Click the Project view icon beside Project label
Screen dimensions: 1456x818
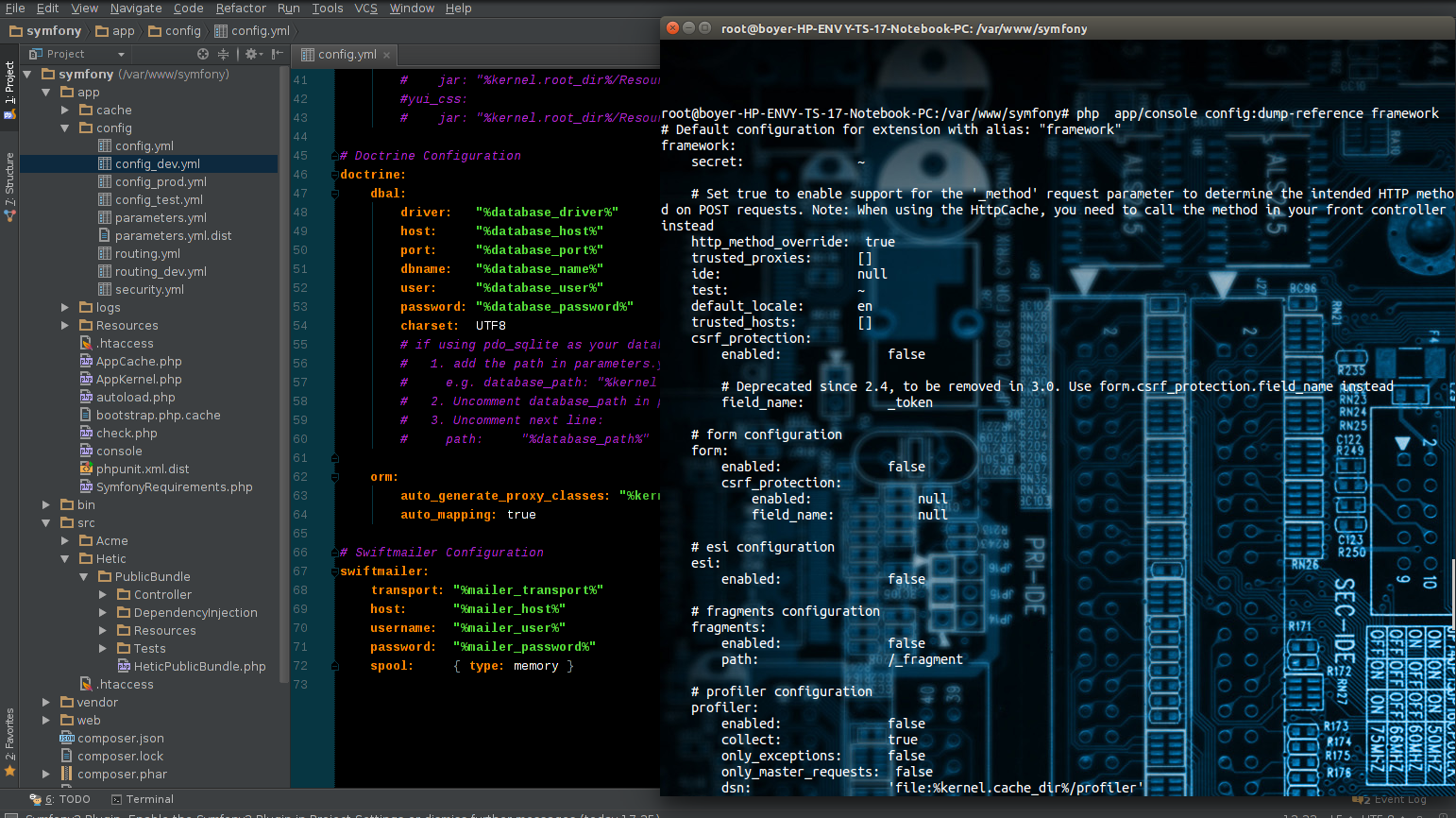(x=35, y=54)
